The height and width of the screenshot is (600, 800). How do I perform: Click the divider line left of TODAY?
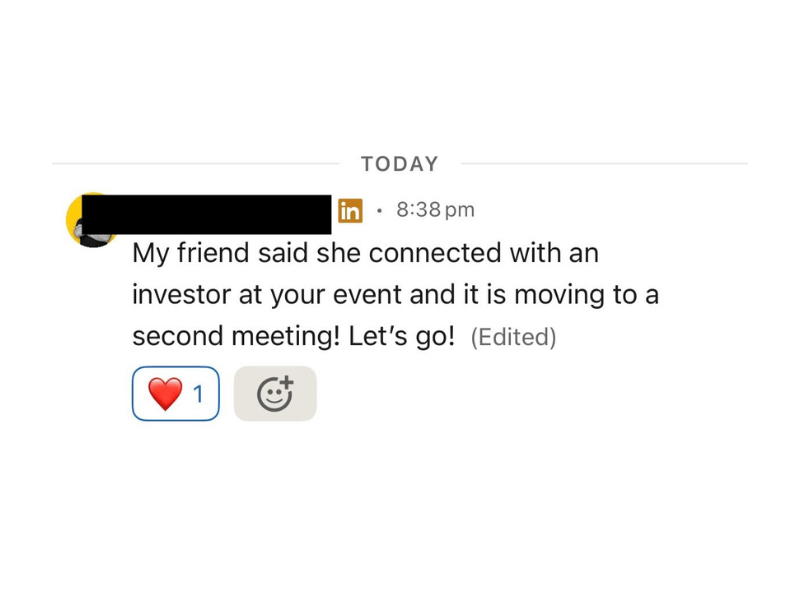click(x=195, y=164)
